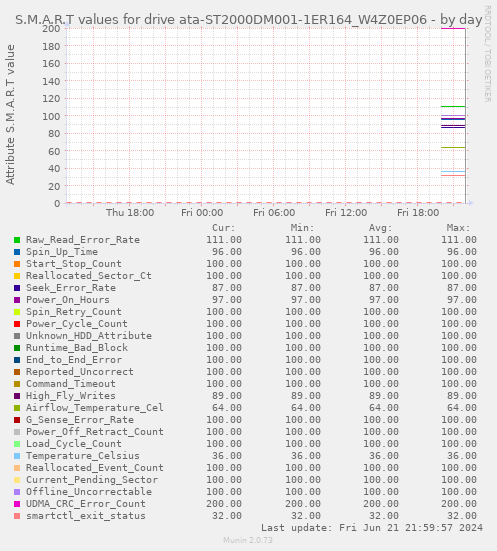Viewport: 497px width, 551px height.
Task: Click the Reallocated_Sector_Ct legend label
Action: tap(89, 276)
